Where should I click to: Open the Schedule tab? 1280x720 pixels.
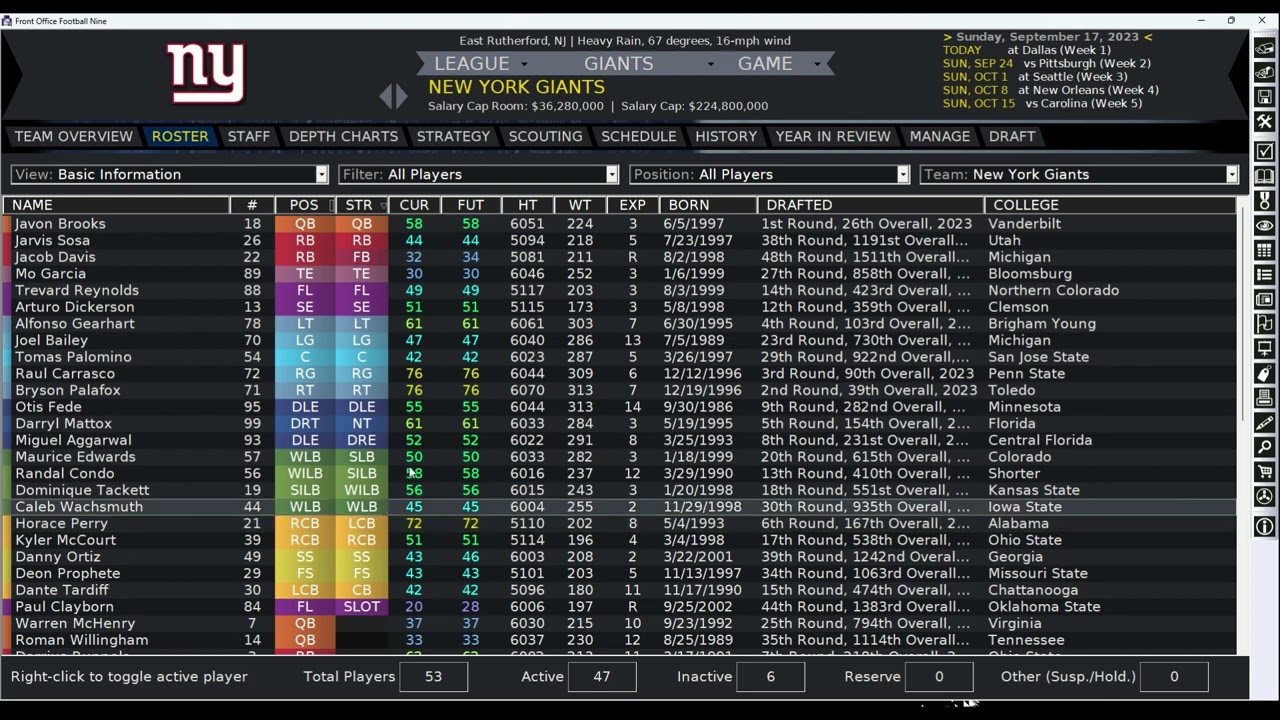click(x=639, y=136)
